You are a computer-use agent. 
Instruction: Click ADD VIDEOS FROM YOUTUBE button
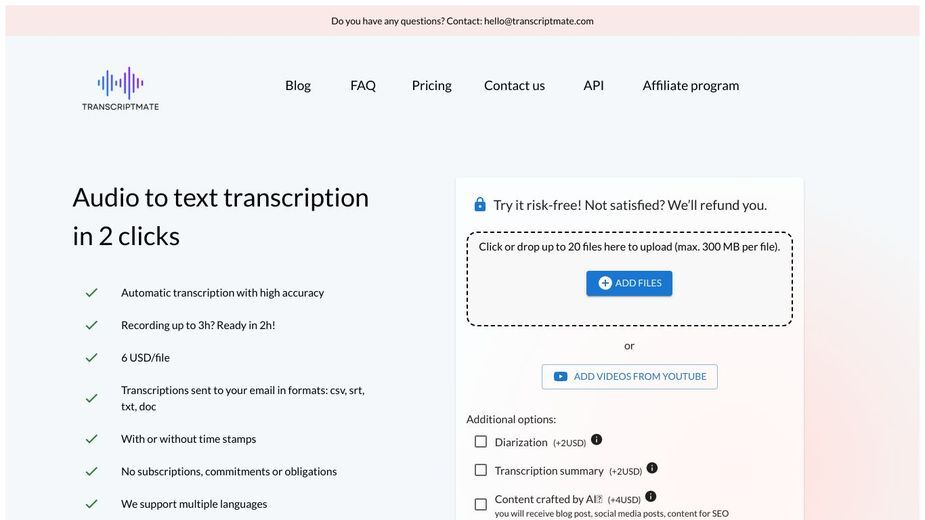(x=629, y=377)
